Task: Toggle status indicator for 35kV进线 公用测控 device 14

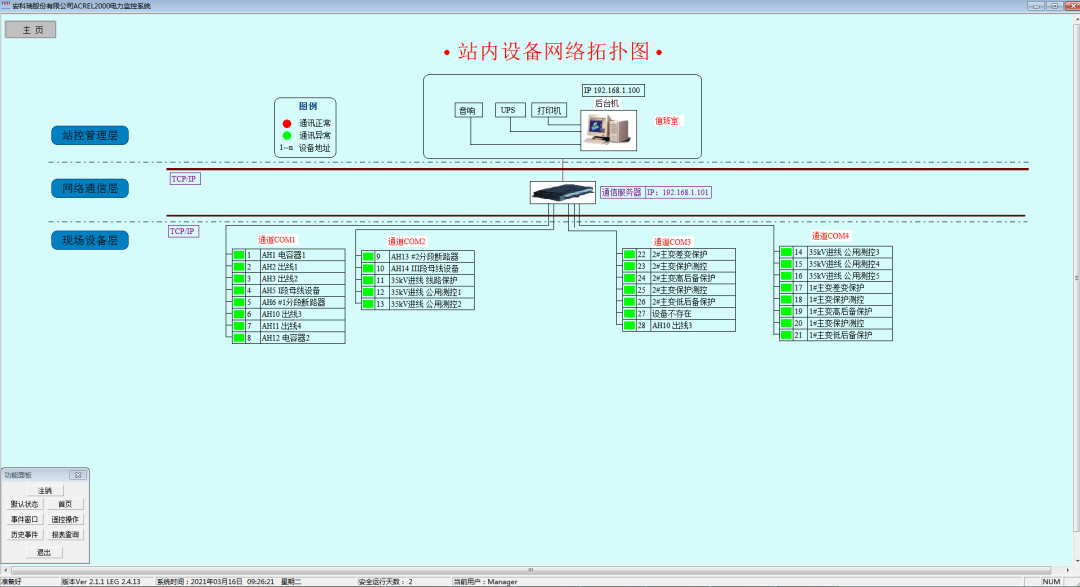Action: pyautogui.click(x=786, y=254)
